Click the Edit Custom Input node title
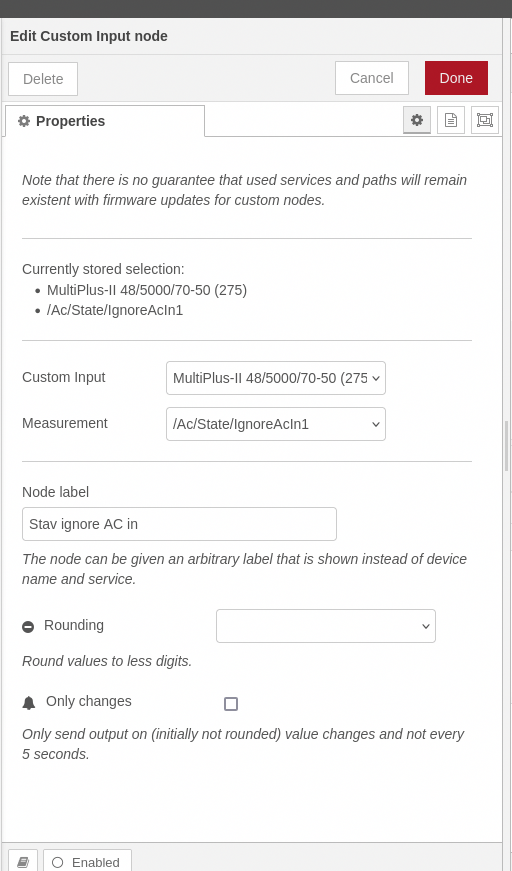 [x=89, y=36]
